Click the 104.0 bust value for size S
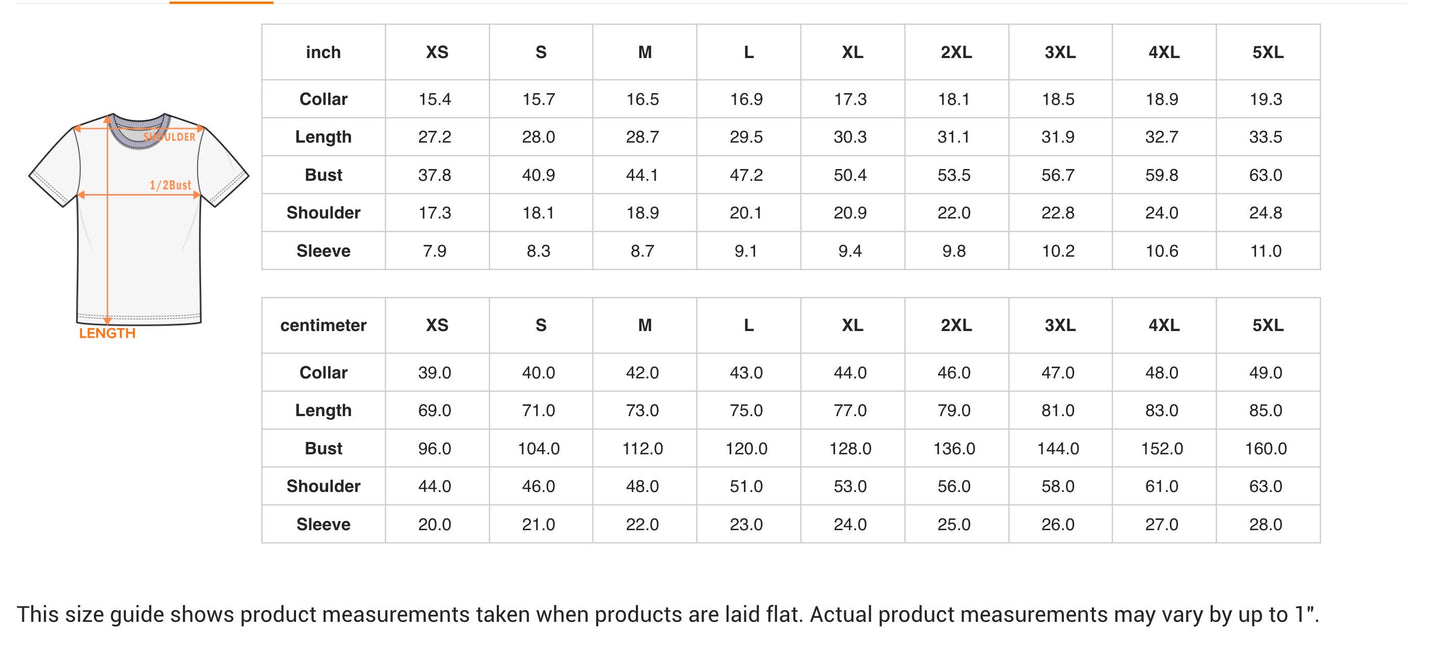Screen dimensions: 1445x657 click(x=539, y=449)
